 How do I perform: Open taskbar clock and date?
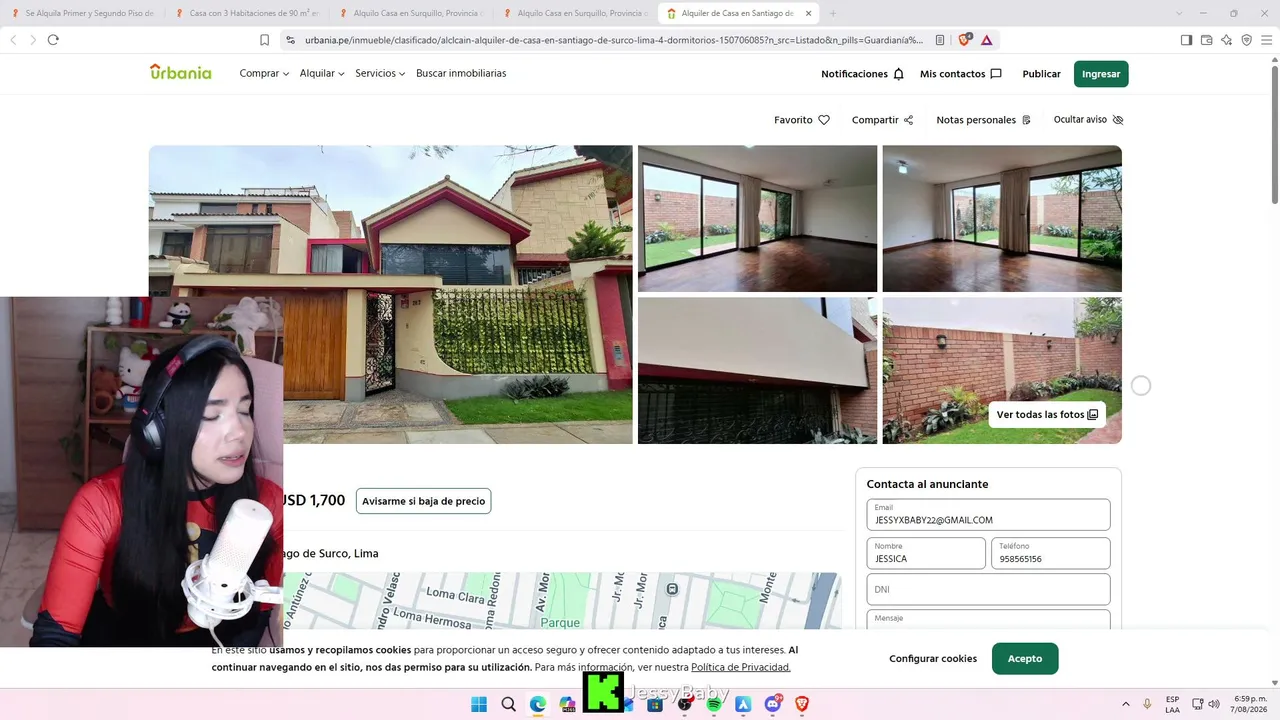(1250, 704)
